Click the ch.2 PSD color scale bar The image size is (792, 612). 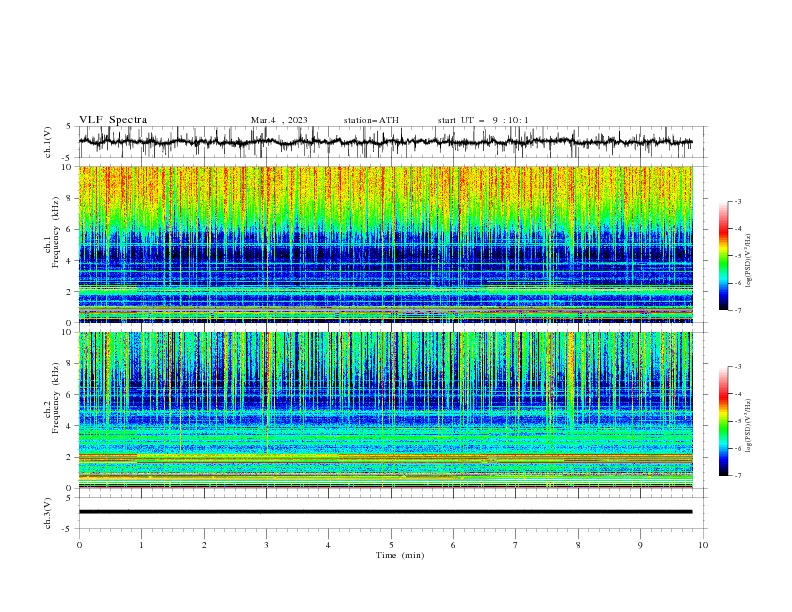pos(723,421)
